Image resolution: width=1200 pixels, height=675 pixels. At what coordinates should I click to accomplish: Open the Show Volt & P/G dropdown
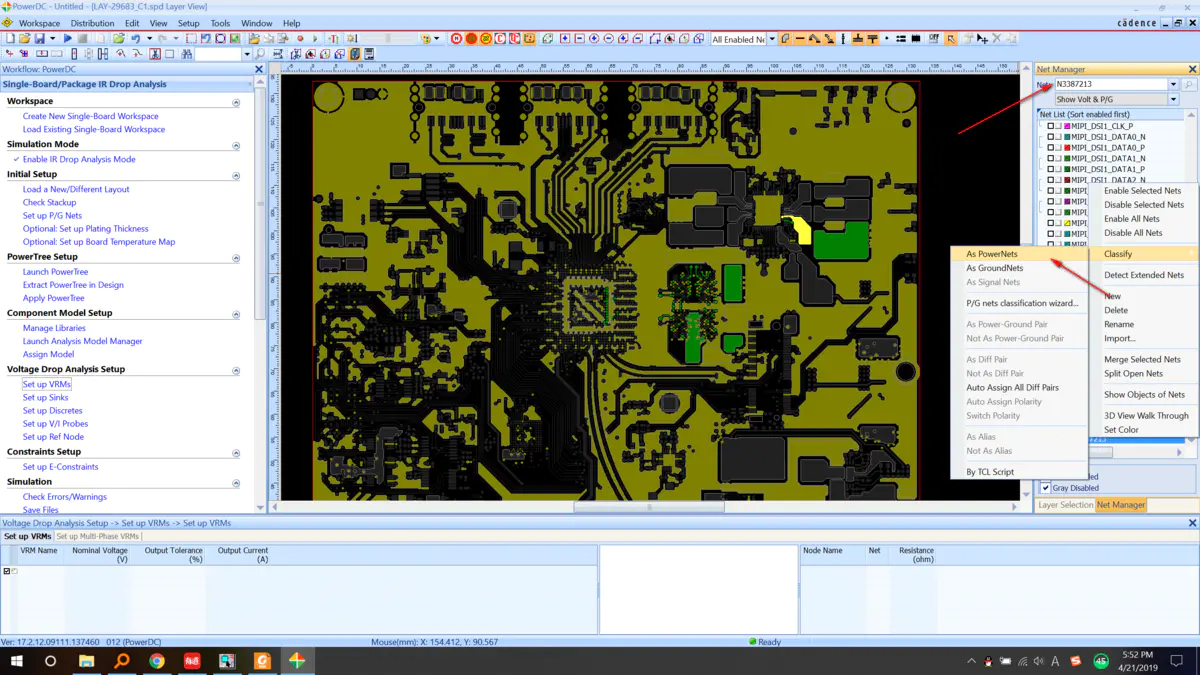coord(1174,99)
